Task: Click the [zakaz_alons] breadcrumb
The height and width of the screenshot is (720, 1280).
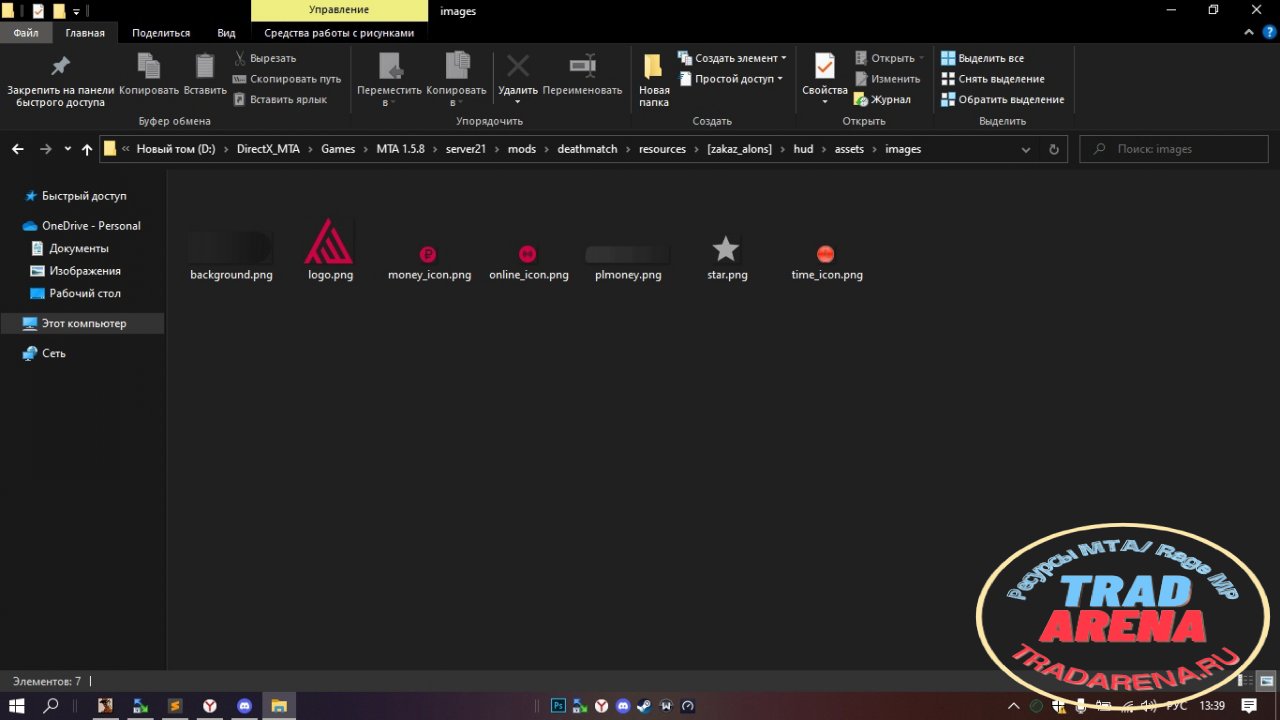Action: pos(739,149)
